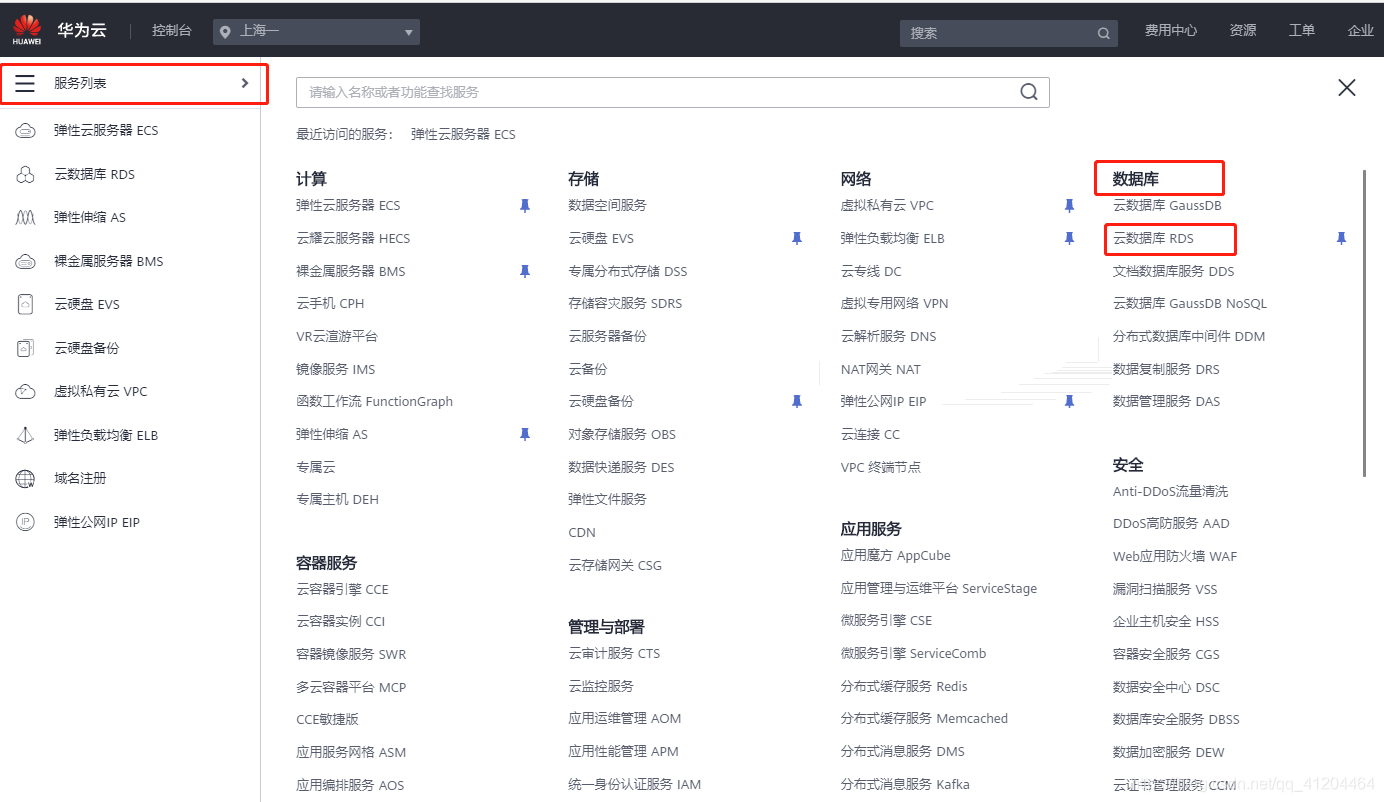
Task: Click the hamburger icon beside 服务列表
Action: [25, 83]
